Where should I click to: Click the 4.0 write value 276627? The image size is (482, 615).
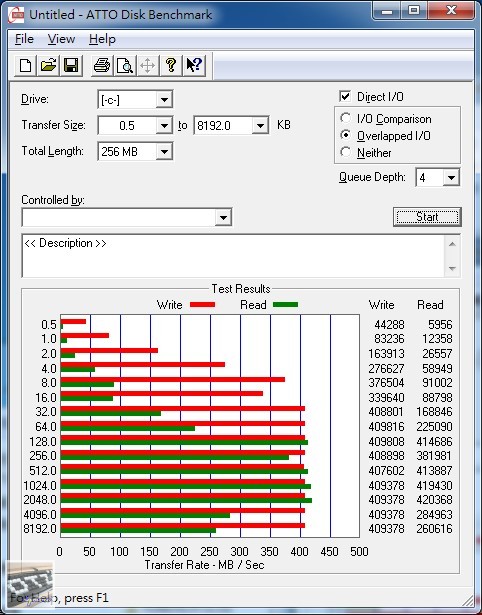pyautogui.click(x=386, y=369)
